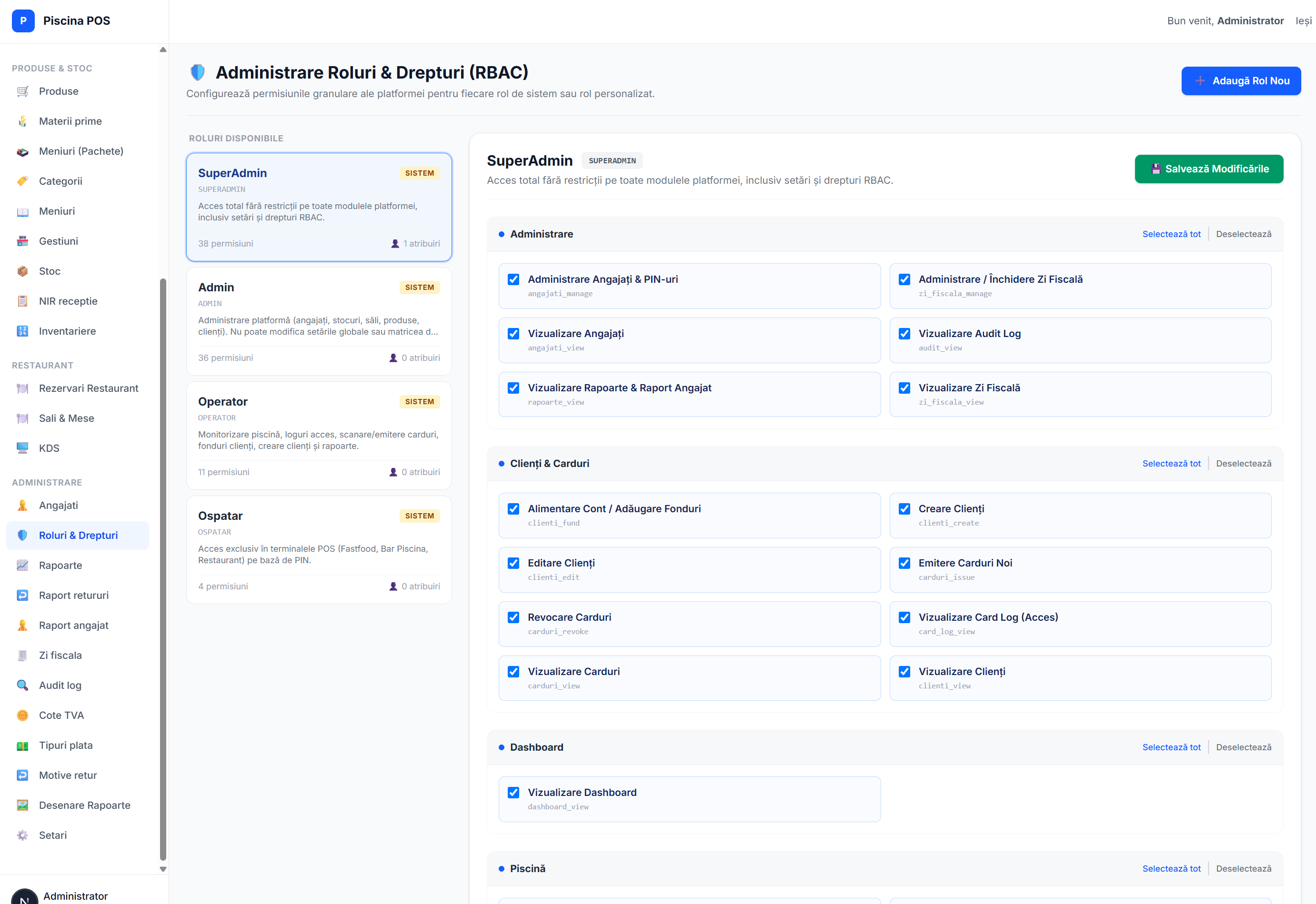Open the Zi fiscala receipt icon
Viewport: 1316px width, 904px height.
coord(23,656)
